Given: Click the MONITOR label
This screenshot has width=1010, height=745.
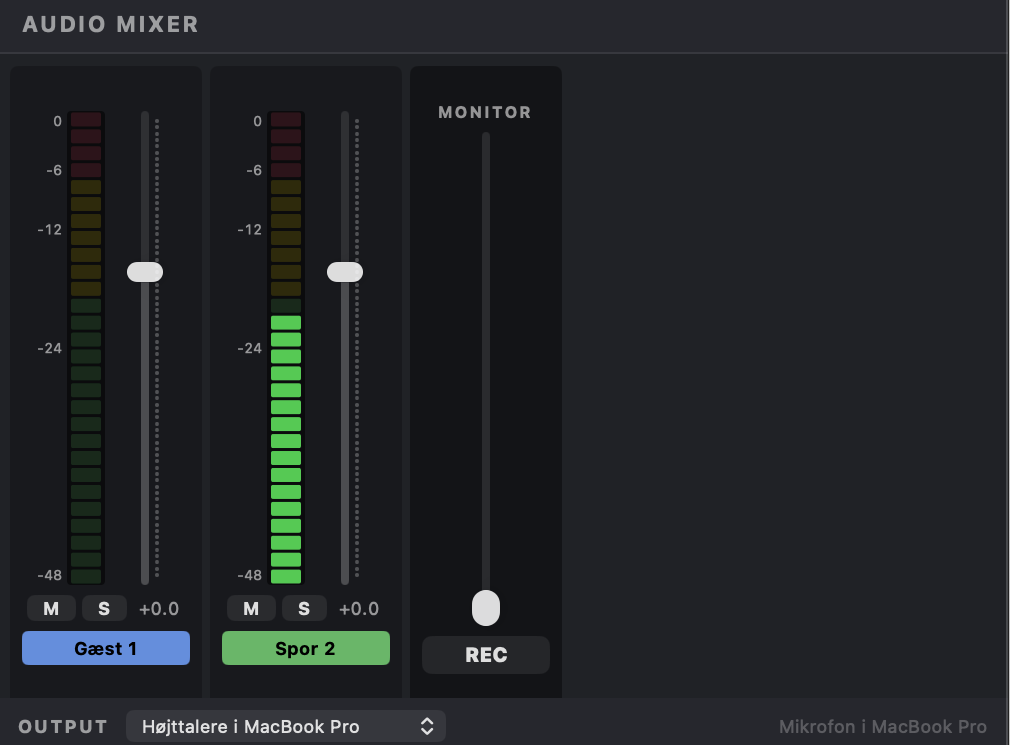Looking at the screenshot, I should (485, 112).
